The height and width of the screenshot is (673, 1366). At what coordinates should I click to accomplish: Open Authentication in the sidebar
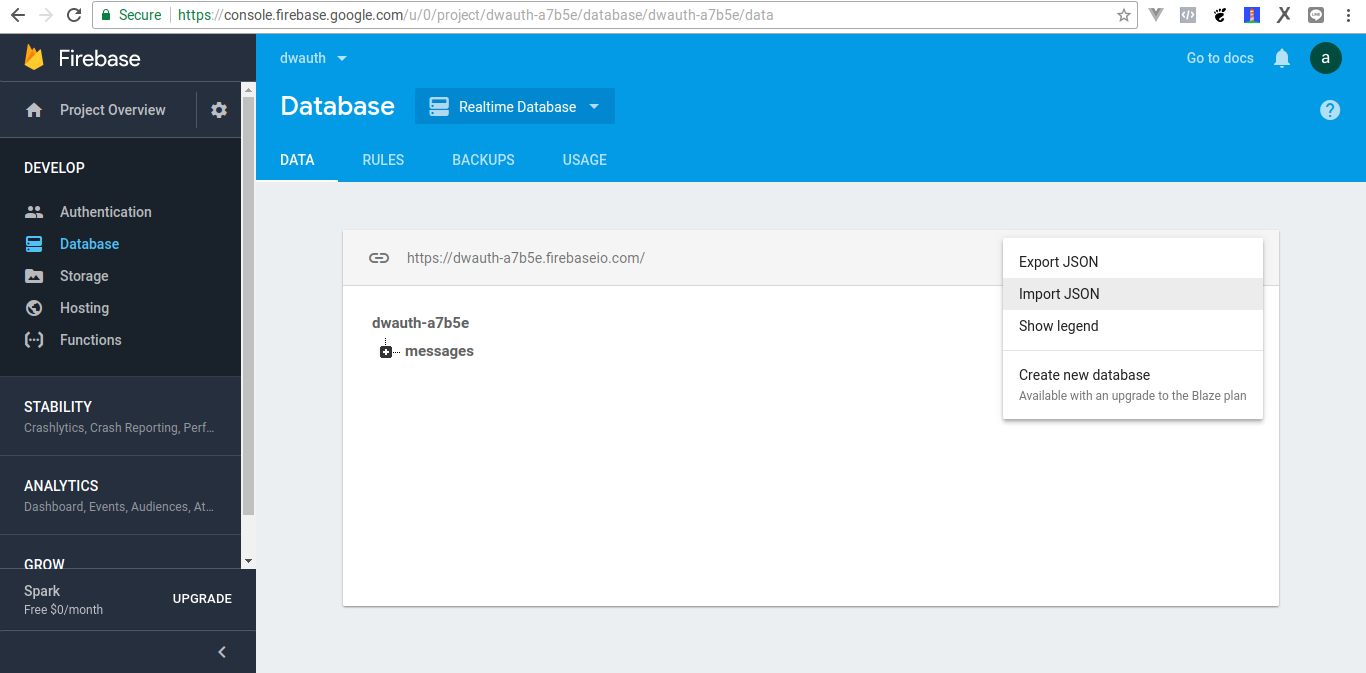[105, 212]
